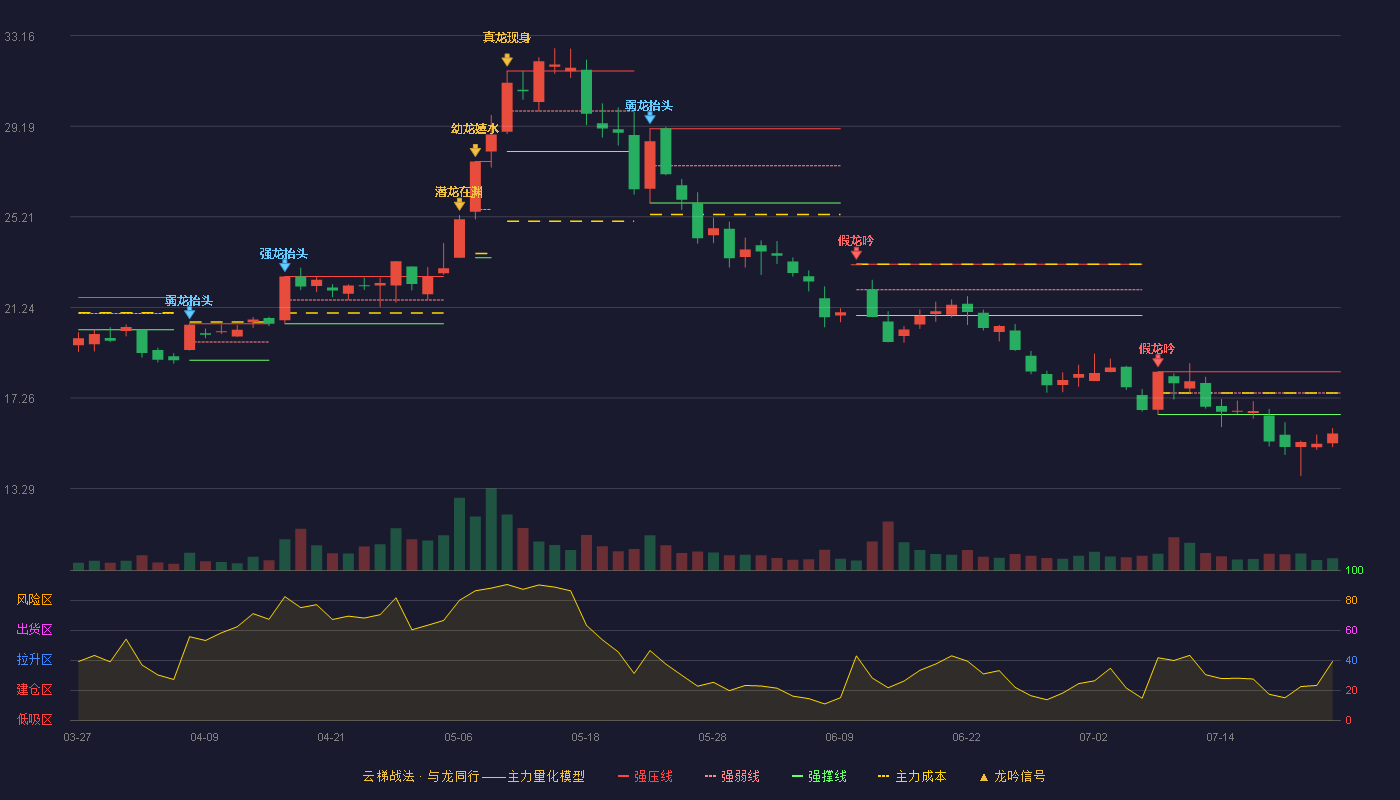Click the 04-21 date label

[331, 737]
